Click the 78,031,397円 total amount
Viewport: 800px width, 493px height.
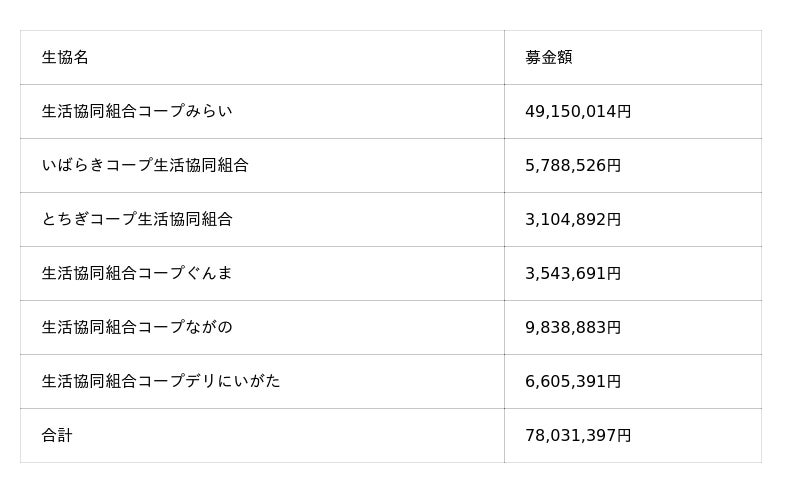(578, 436)
